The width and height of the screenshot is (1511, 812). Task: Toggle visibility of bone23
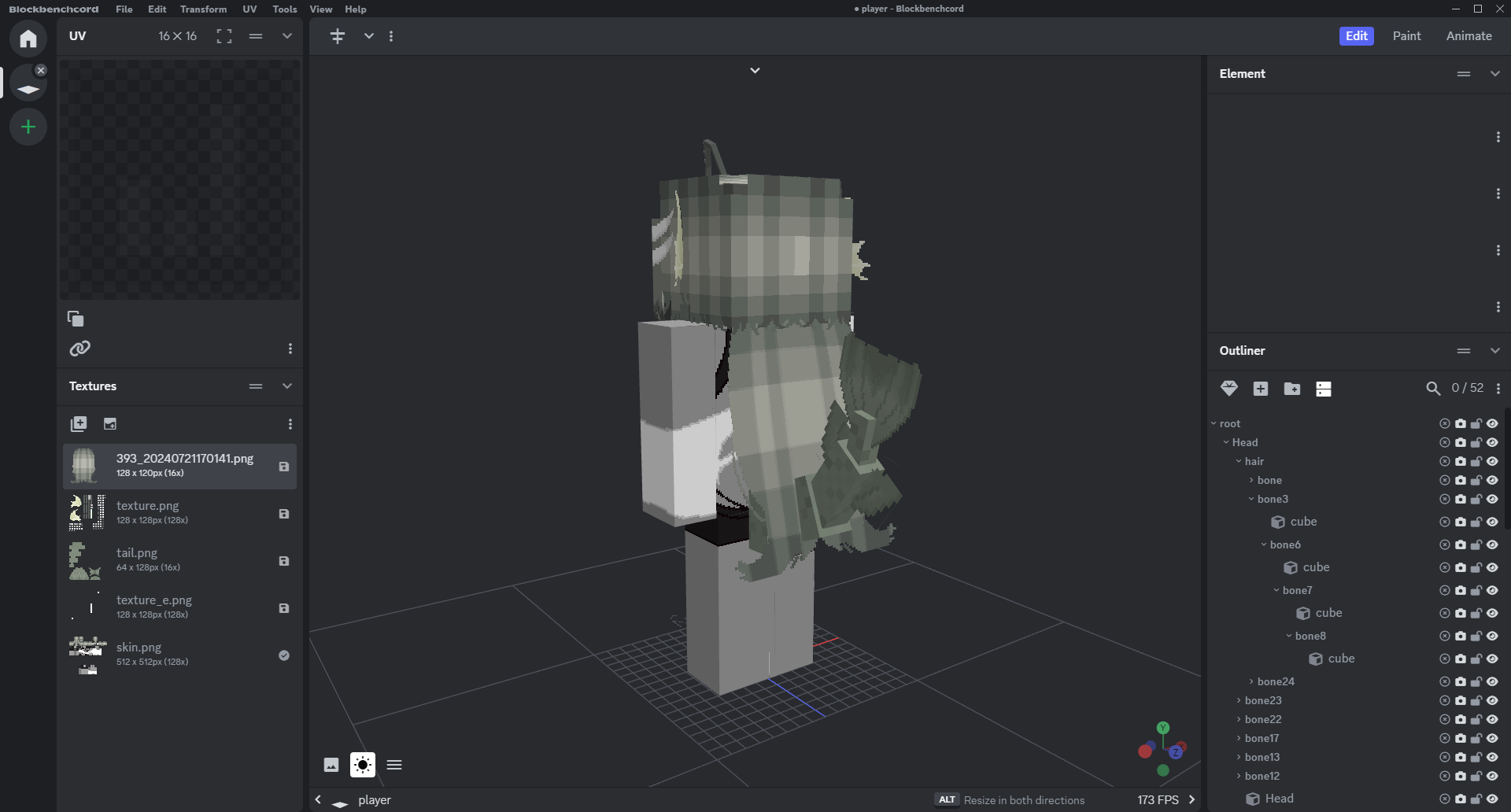point(1492,700)
